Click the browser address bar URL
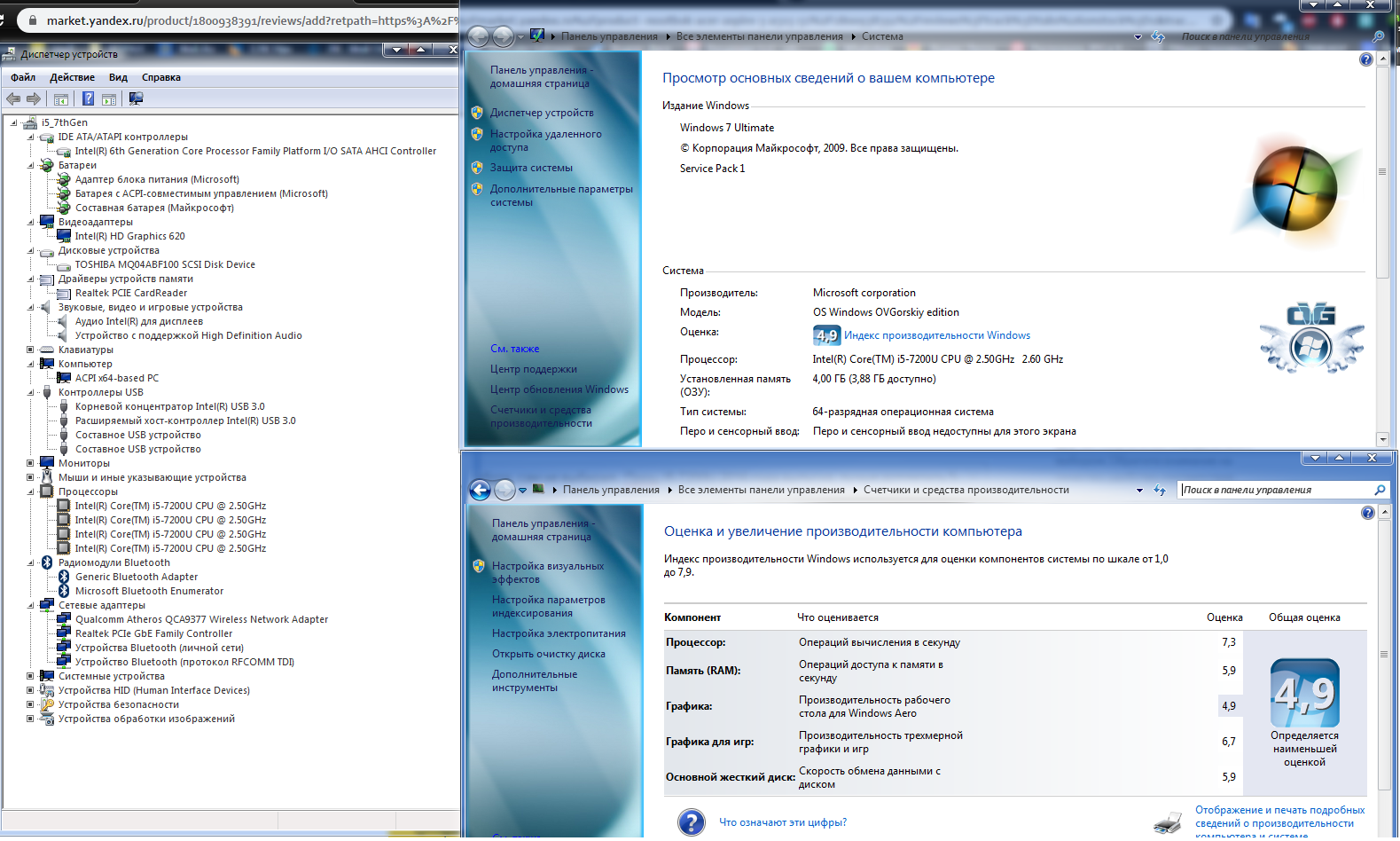The width and height of the screenshot is (1400, 841). point(253,20)
